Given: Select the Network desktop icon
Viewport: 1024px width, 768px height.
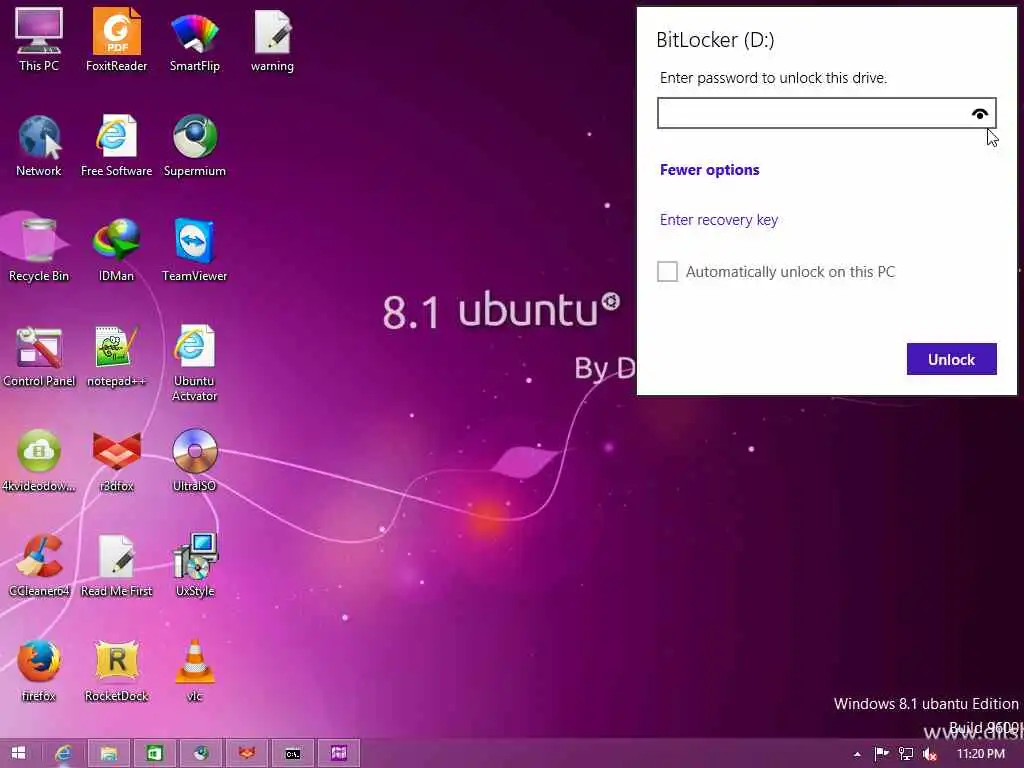Looking at the screenshot, I should point(39,145).
